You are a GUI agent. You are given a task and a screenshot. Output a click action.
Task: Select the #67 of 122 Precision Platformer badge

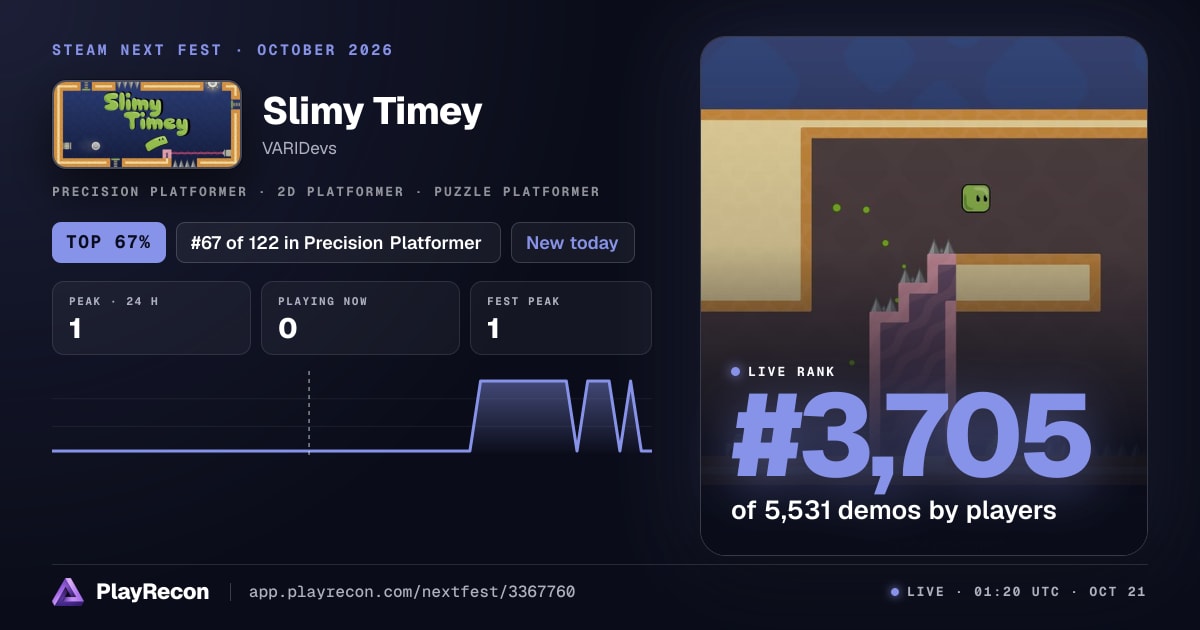[338, 242]
